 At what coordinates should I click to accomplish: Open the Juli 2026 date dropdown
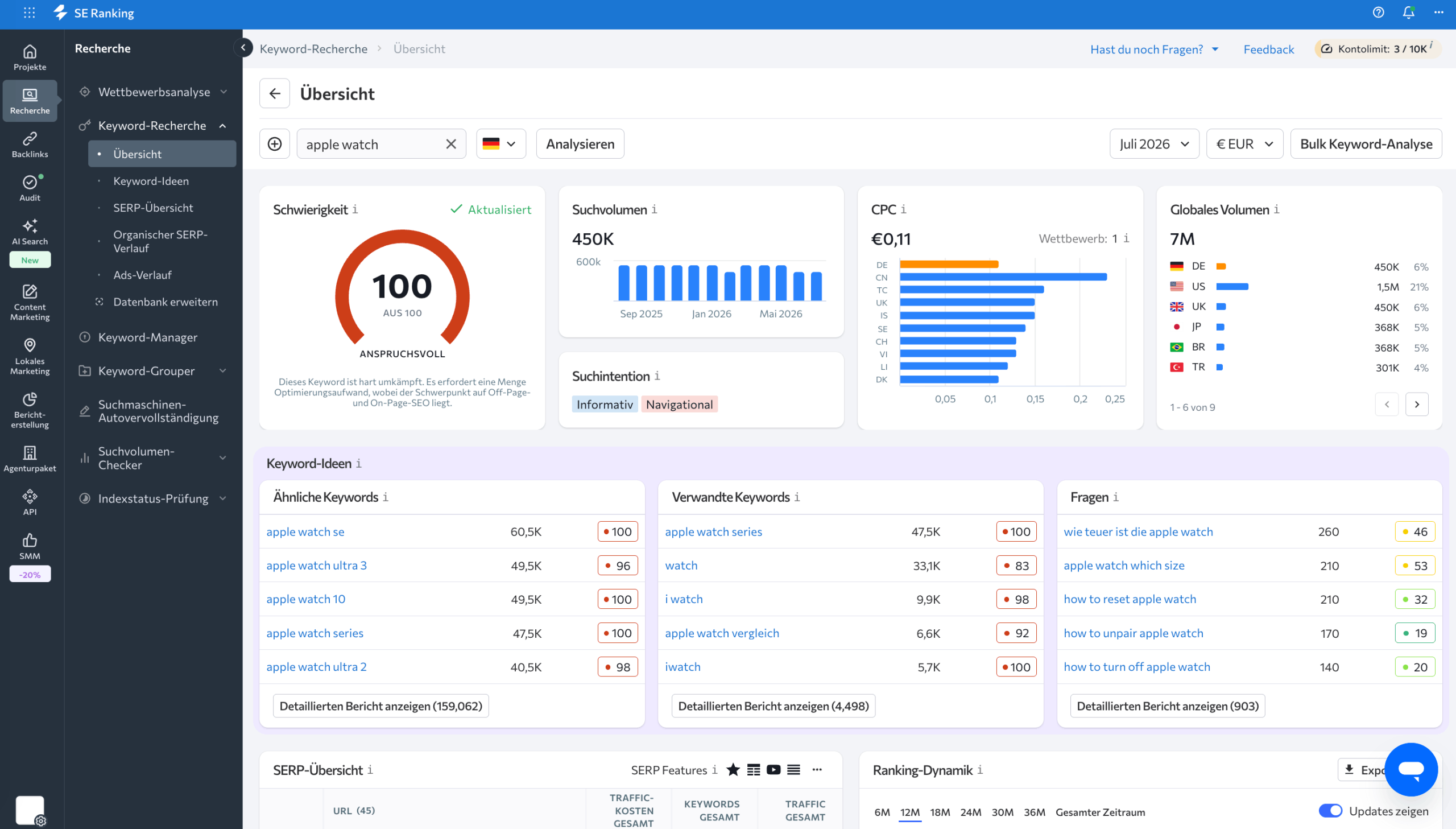(x=1154, y=144)
